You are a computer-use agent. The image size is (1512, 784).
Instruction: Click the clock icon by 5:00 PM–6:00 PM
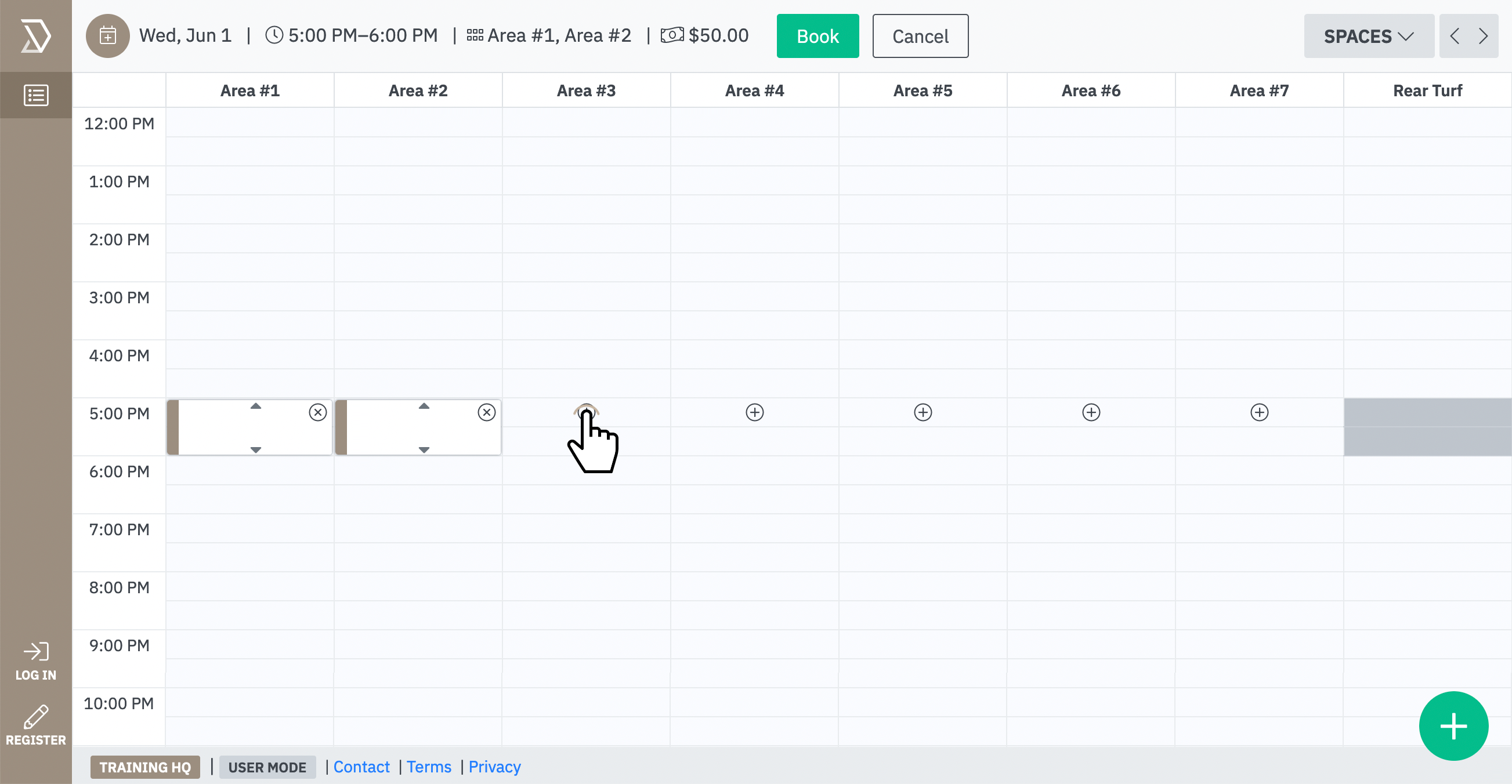click(x=274, y=35)
